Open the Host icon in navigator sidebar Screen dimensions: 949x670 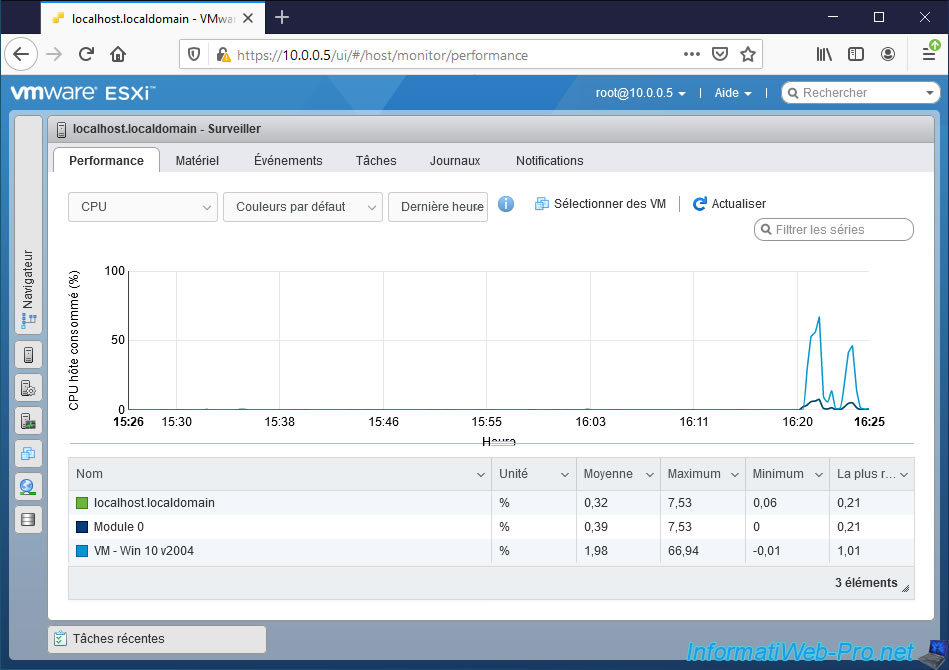coord(28,355)
